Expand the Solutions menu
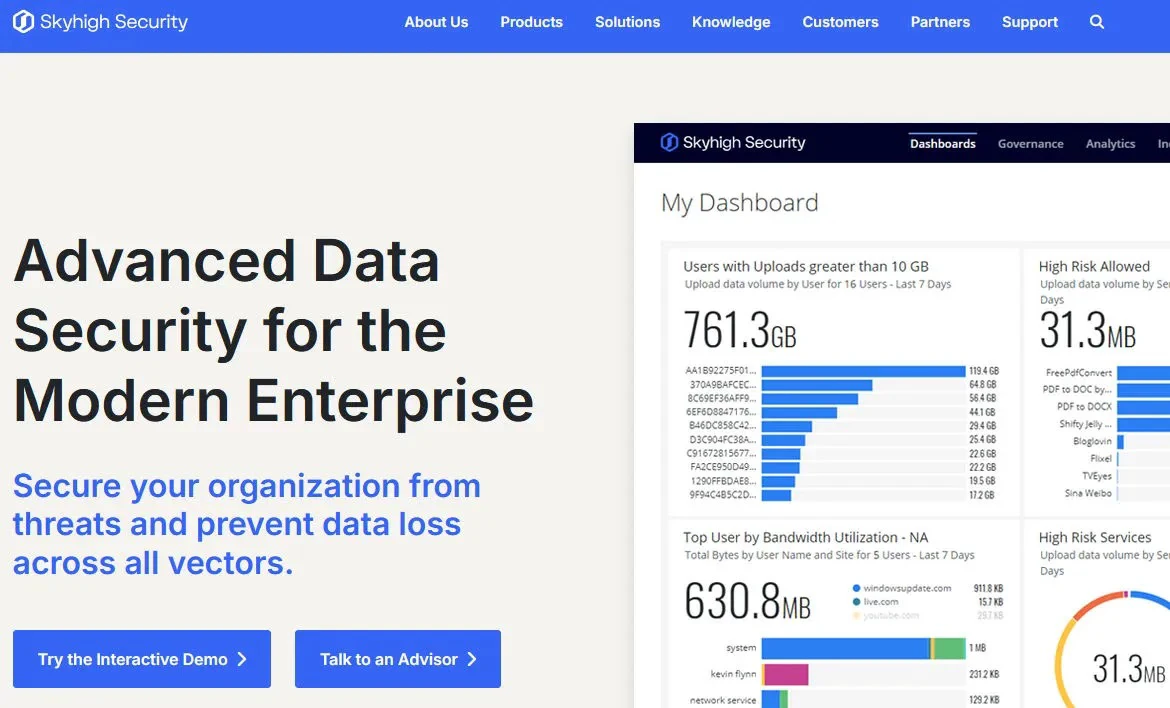This screenshot has height=708, width=1170. (627, 22)
